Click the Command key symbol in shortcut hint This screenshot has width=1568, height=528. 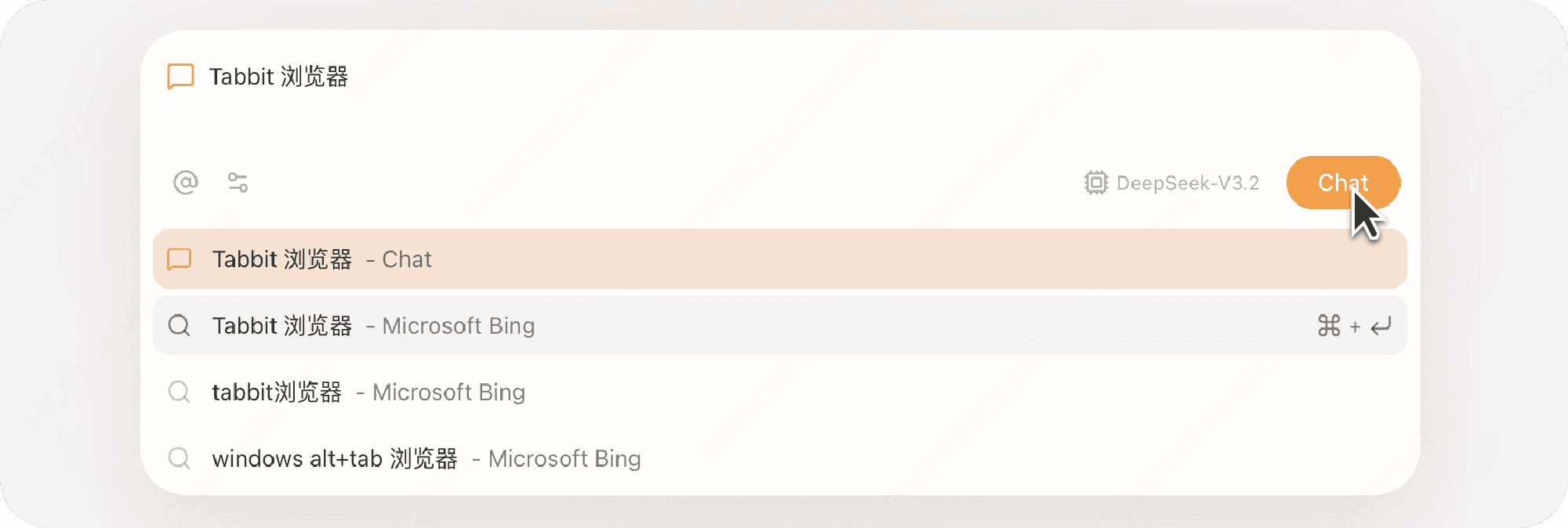tap(1329, 325)
